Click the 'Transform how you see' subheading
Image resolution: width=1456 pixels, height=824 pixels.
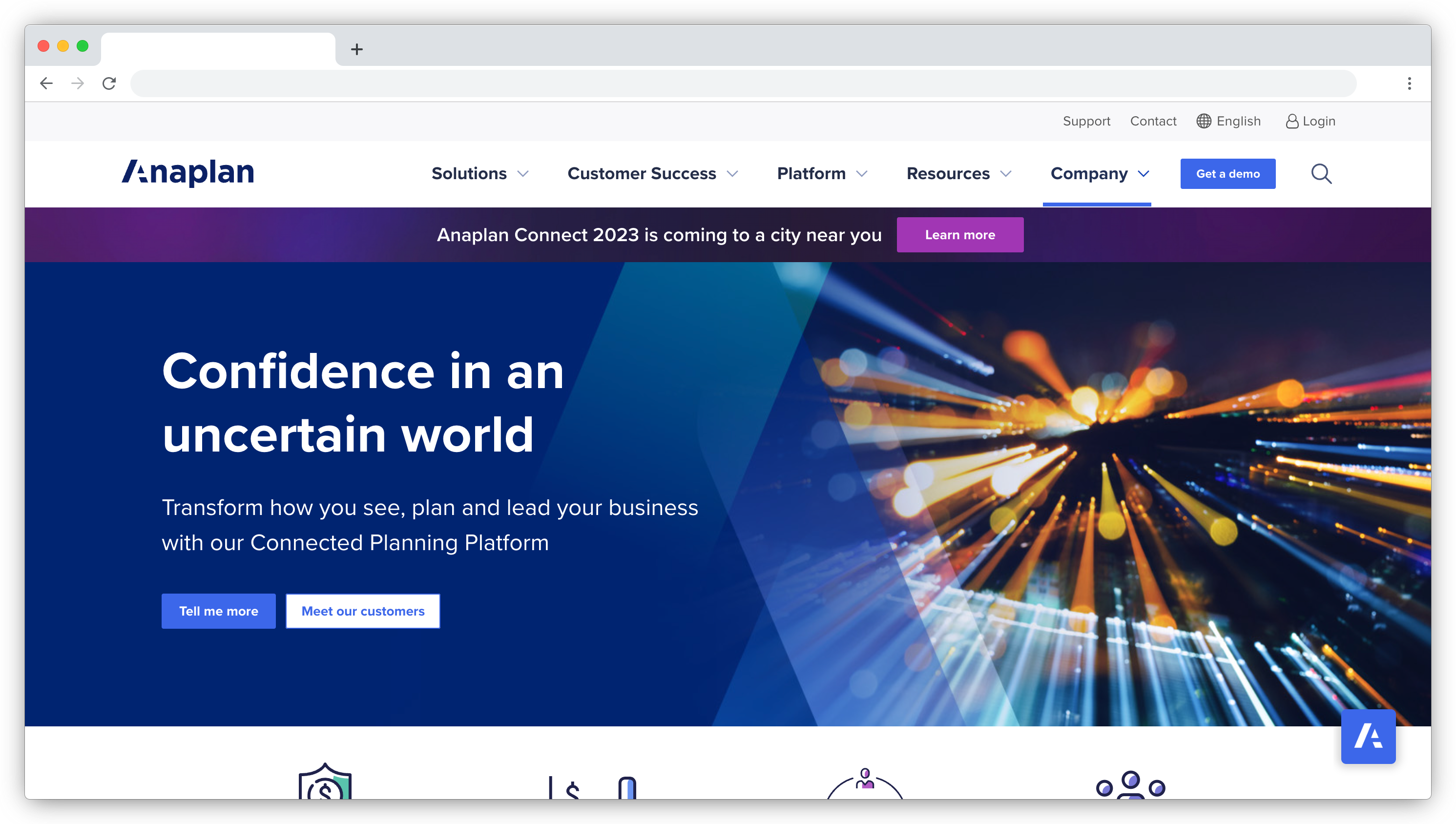point(430,525)
